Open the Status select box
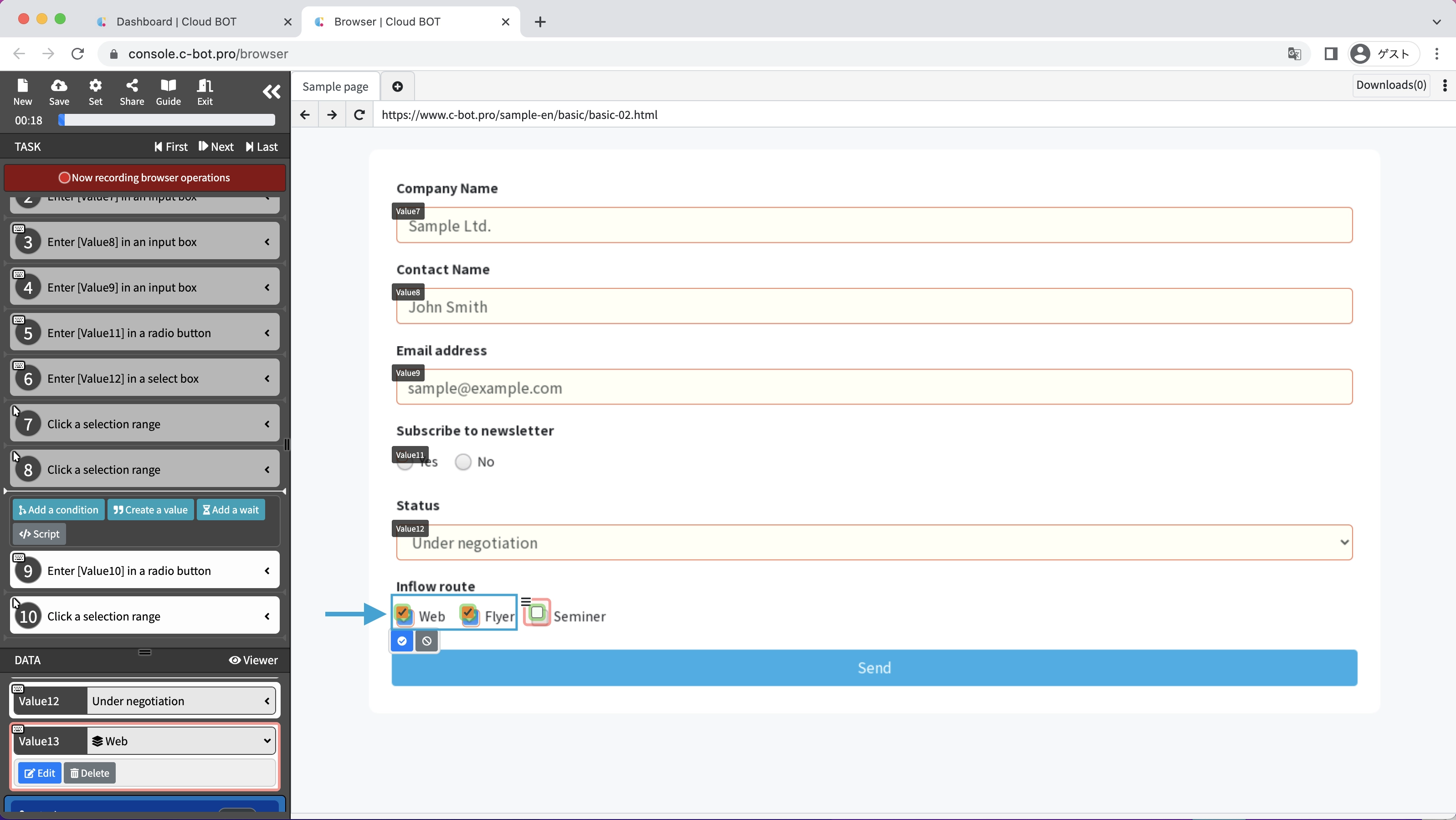The image size is (1456, 820). pyautogui.click(x=874, y=543)
